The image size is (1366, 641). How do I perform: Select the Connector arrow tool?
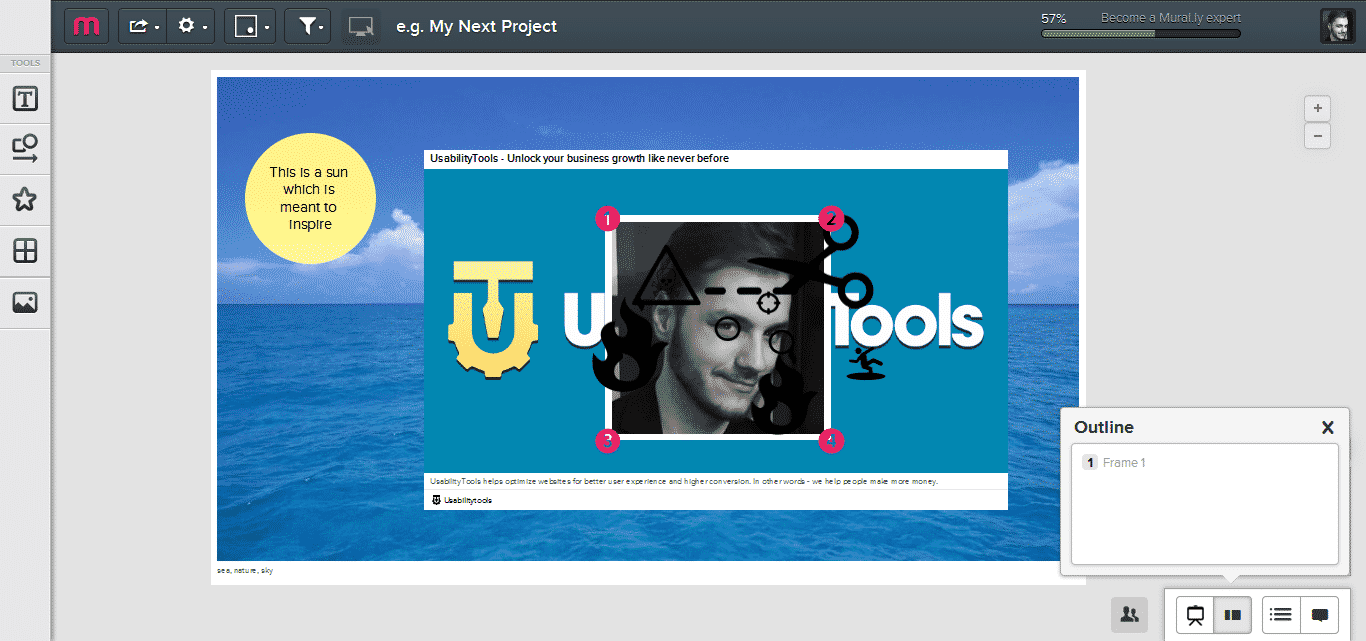click(x=25, y=148)
